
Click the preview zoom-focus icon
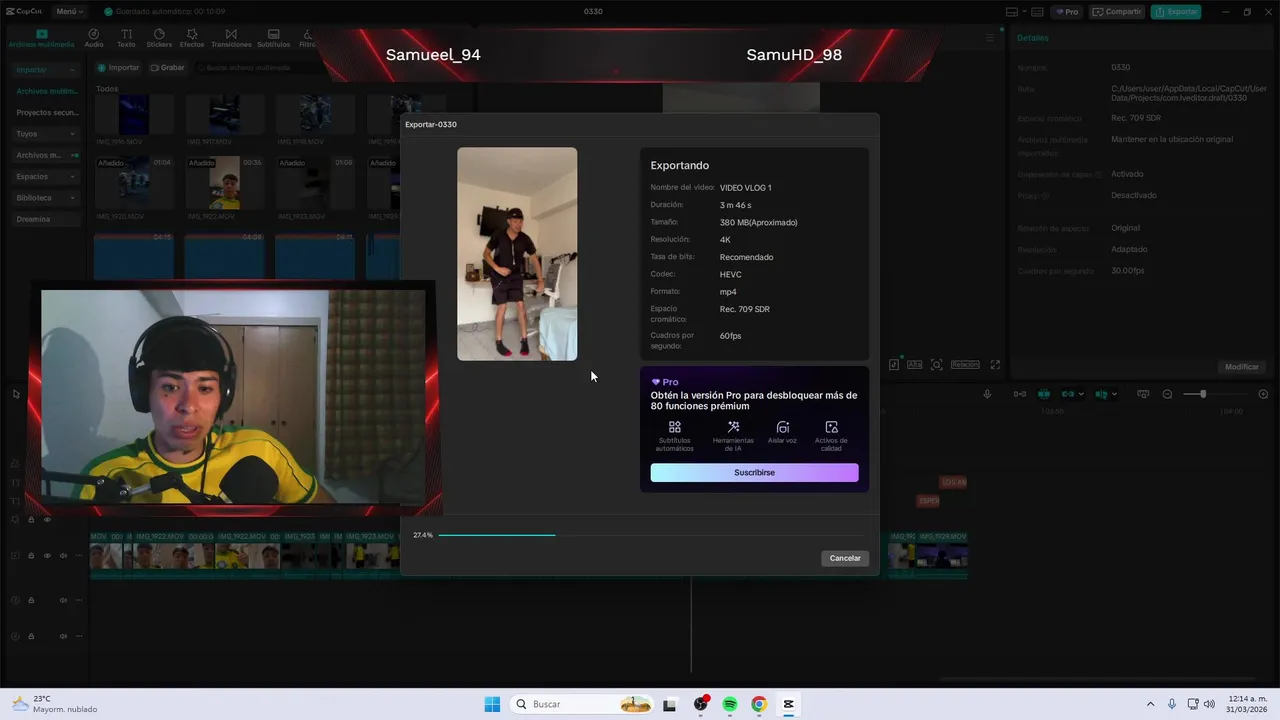point(937,365)
